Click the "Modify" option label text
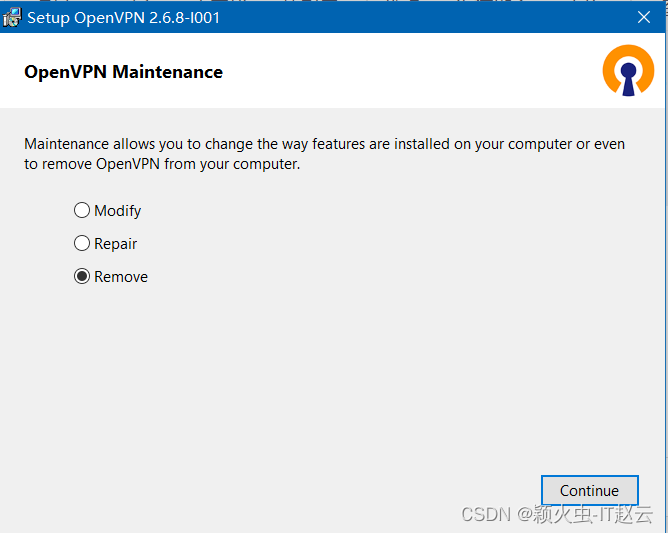The image size is (668, 533). pyautogui.click(x=118, y=211)
